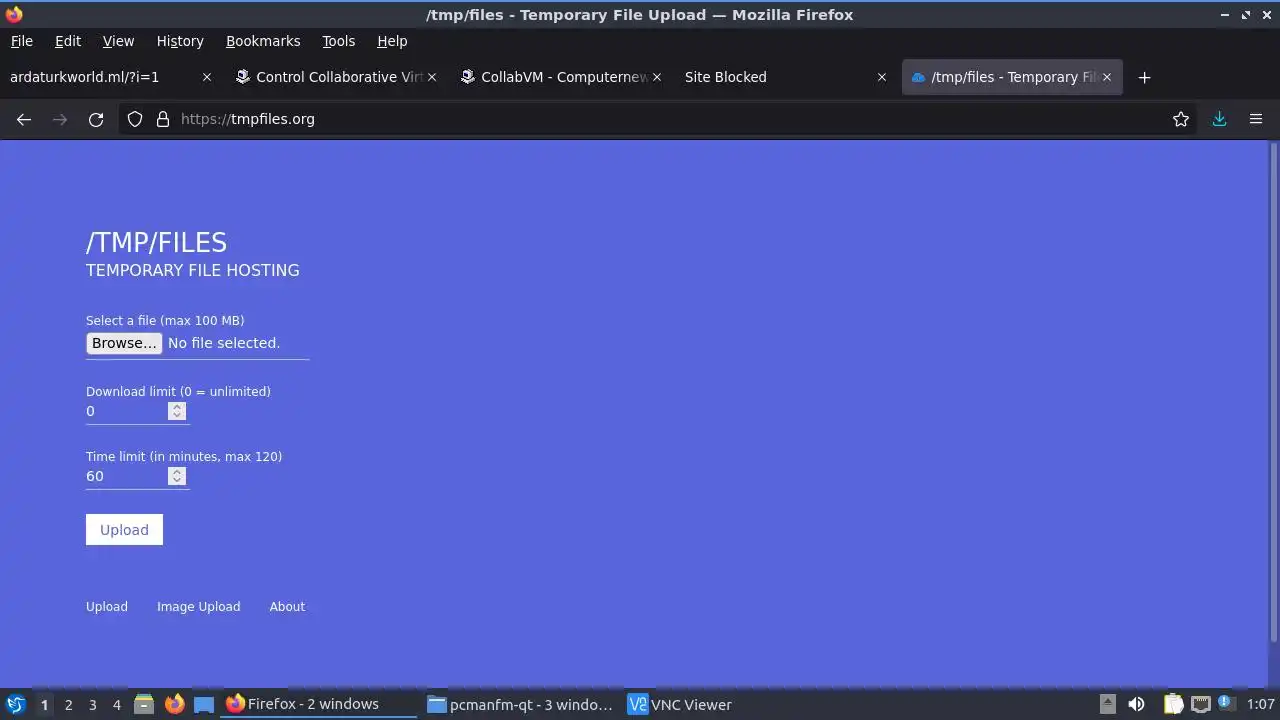The image size is (1280, 720).
Task: Close the ardaturkworld.ml tab
Action: pos(207,77)
